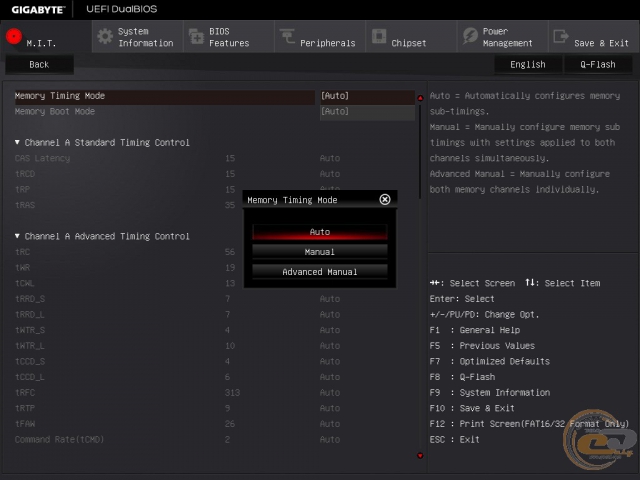Click the tWTR_L timing label

(x=29, y=346)
